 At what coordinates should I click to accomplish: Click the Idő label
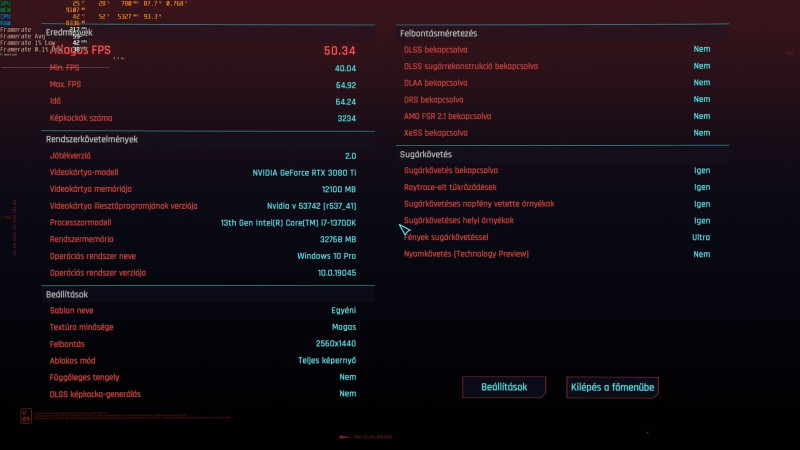[x=55, y=101]
